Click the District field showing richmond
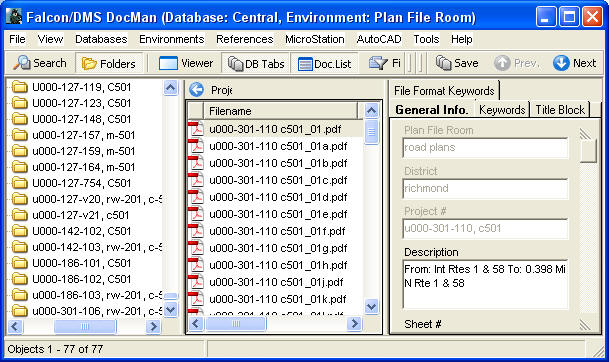609x362 pixels. (485, 188)
